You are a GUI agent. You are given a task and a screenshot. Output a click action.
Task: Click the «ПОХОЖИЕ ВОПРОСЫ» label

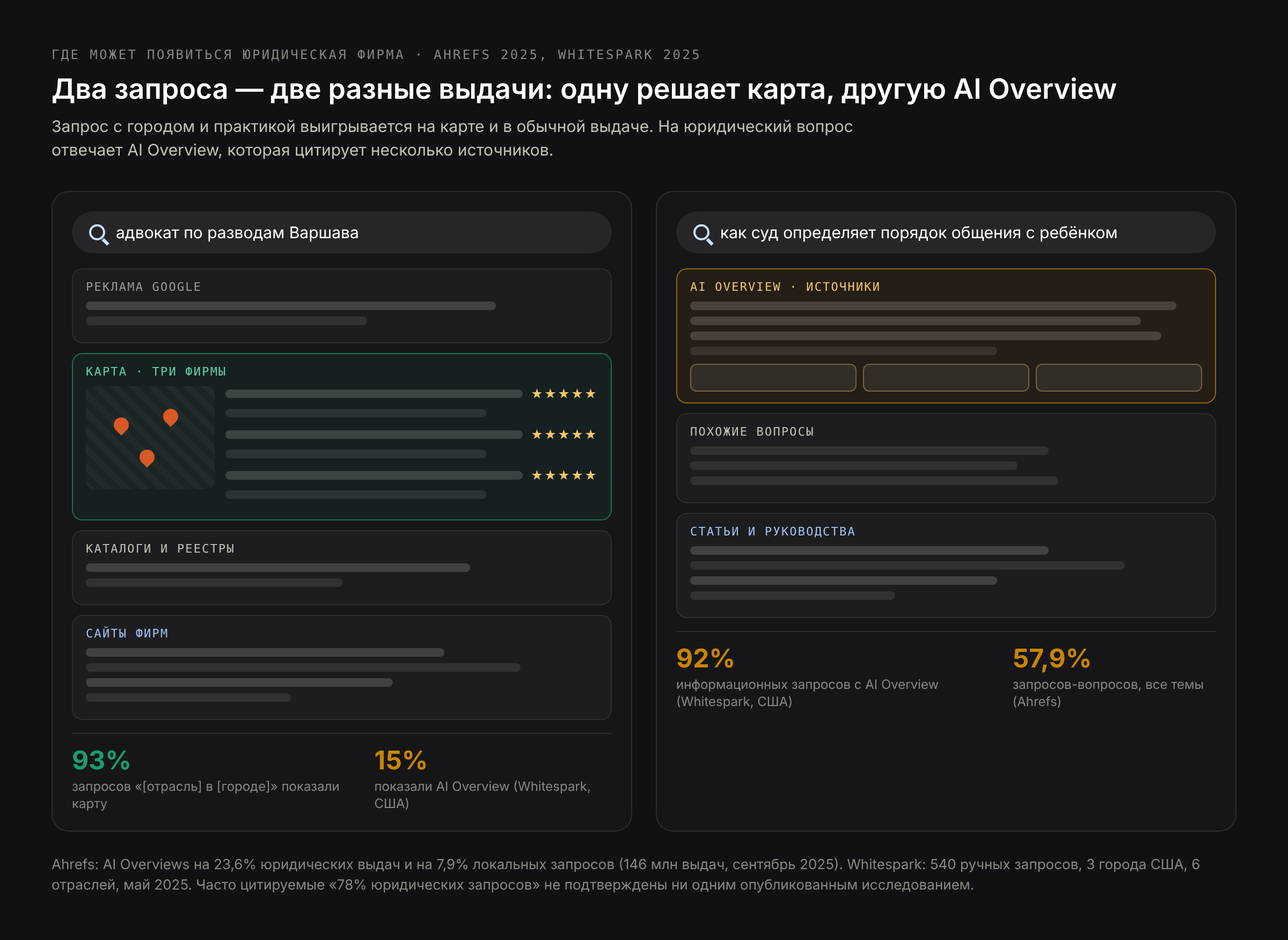752,432
